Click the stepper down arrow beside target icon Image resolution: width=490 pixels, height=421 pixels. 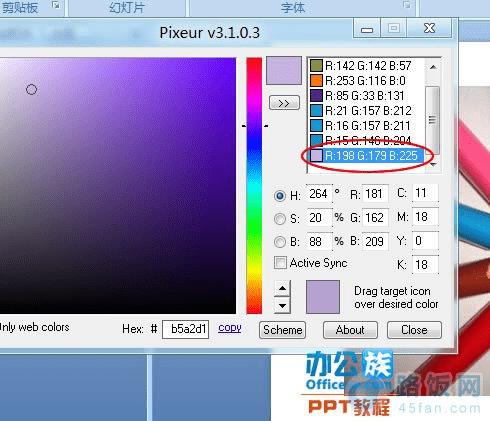tap(282, 305)
